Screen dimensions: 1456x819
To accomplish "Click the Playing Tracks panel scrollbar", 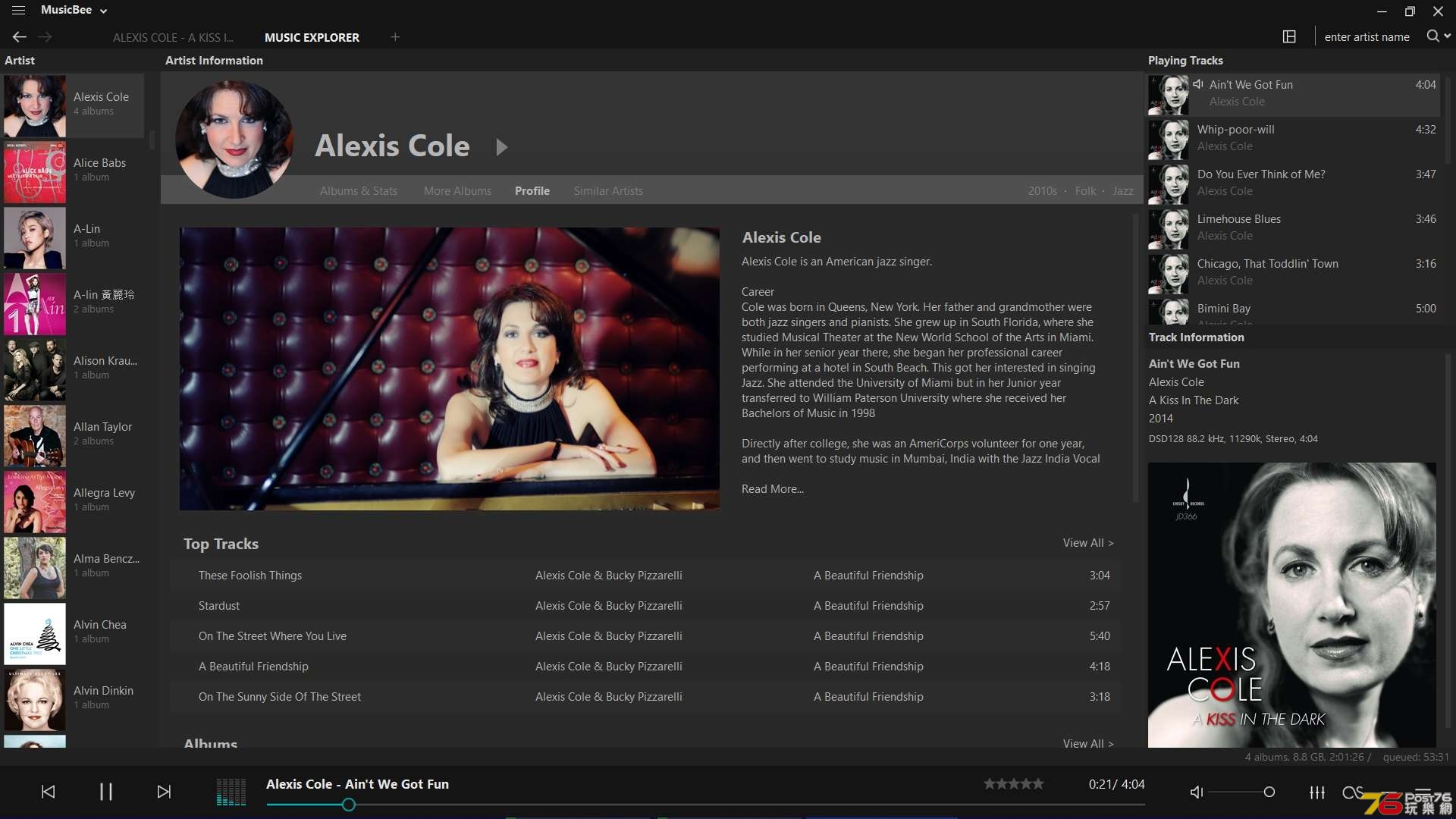I will coord(1447,121).
